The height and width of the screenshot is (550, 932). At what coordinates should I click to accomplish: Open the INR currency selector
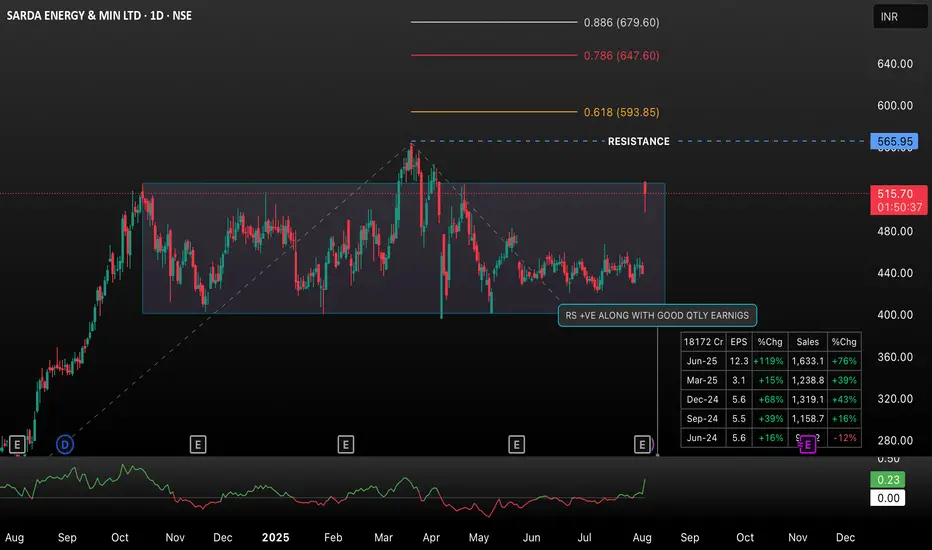pos(899,17)
